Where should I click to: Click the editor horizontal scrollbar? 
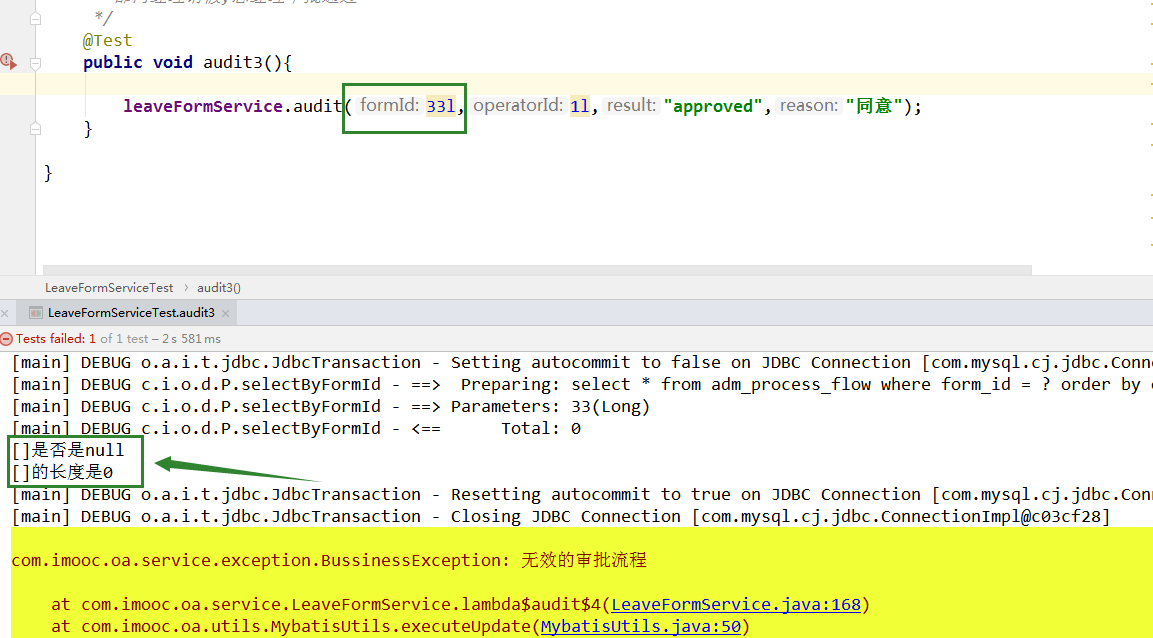537,270
